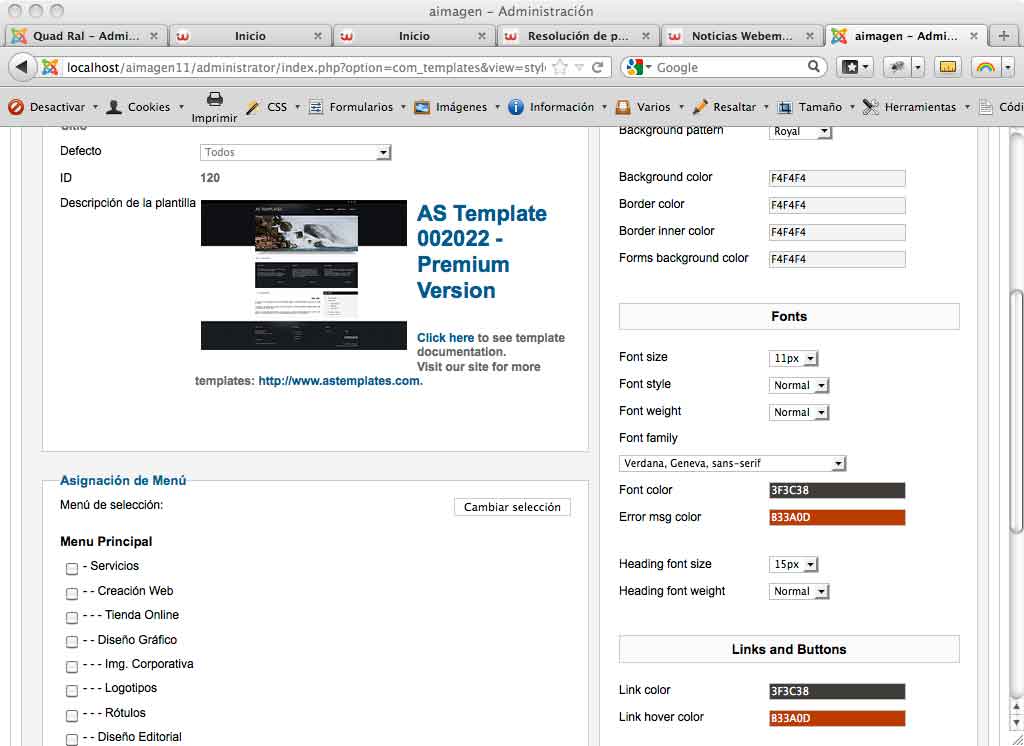
Task: Click the Formularios form icon
Action: pos(315,107)
